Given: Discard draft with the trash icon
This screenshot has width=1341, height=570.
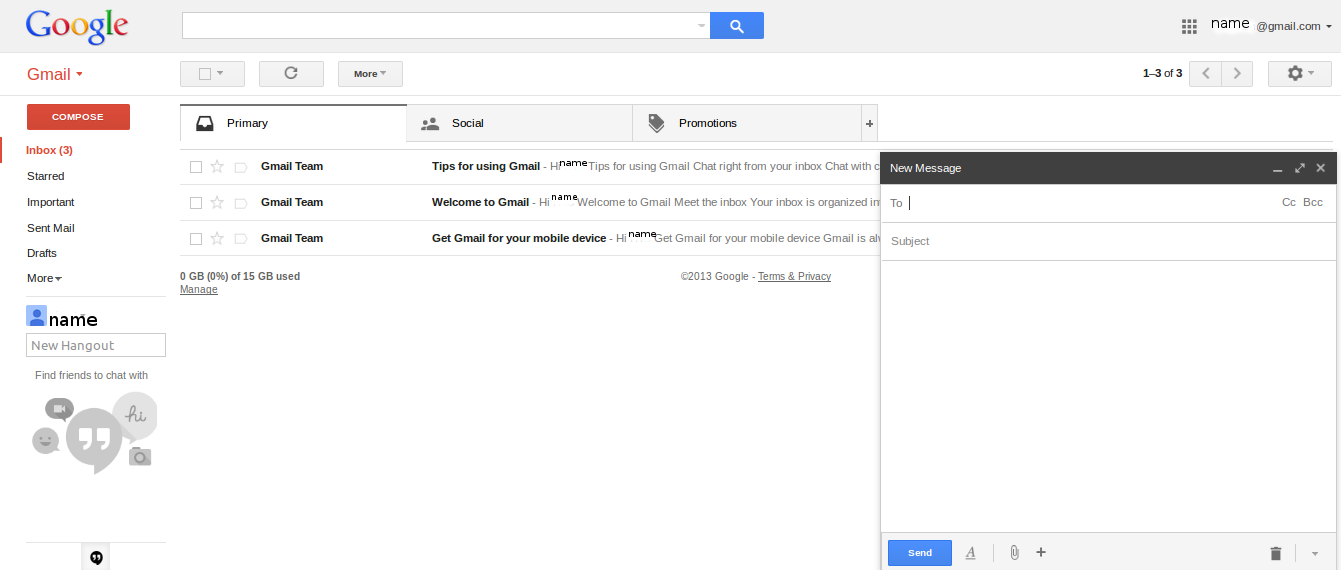Looking at the screenshot, I should tap(1275, 553).
